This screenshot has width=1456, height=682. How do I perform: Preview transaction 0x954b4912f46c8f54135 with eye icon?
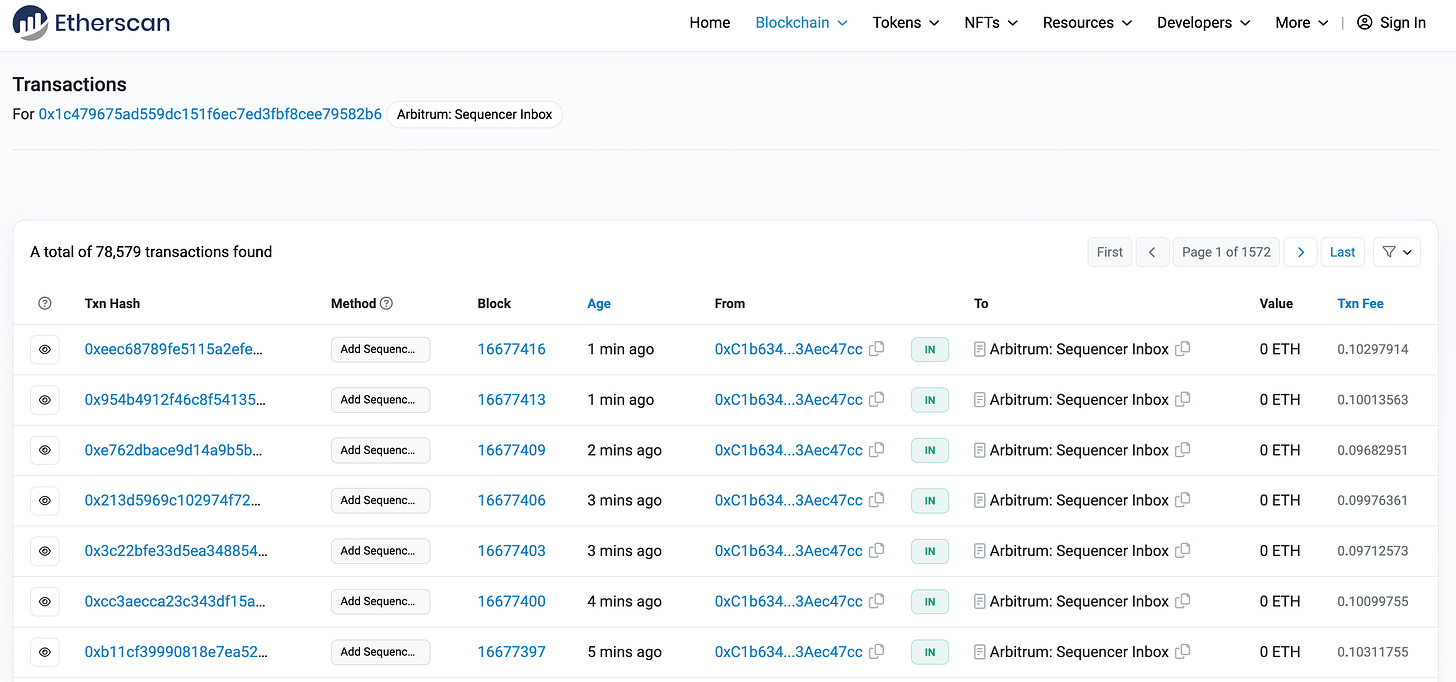pos(45,400)
